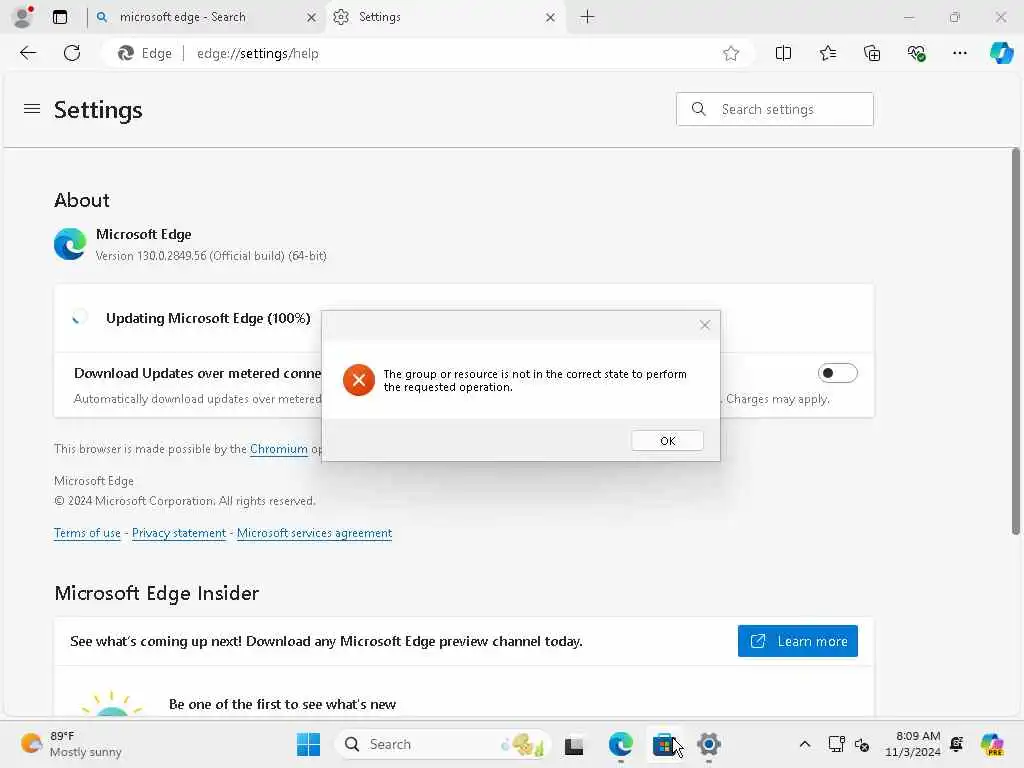
Task: Open Microsoft services agreement link
Action: coord(314,533)
